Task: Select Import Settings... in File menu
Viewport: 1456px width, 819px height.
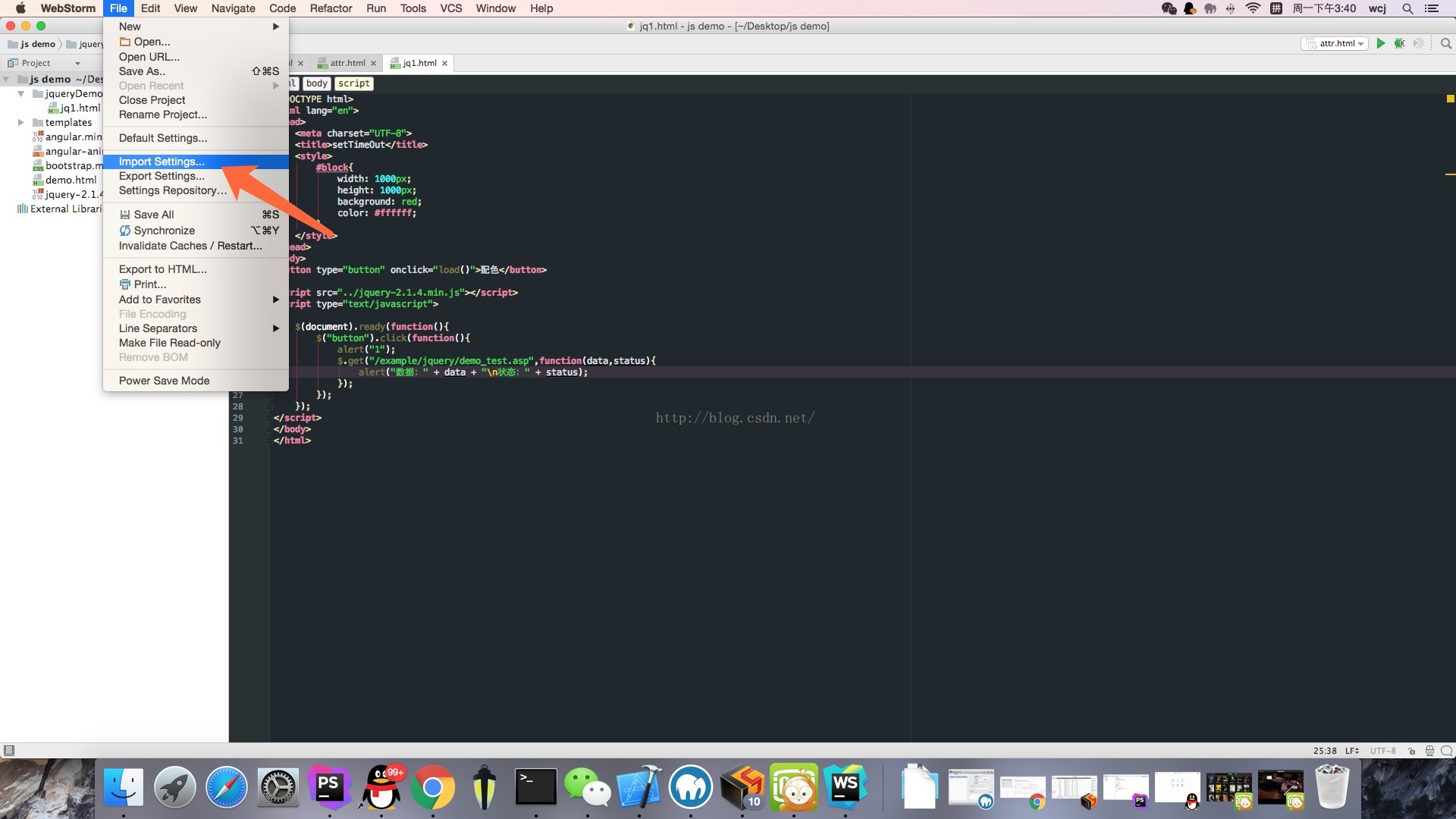Action: tap(161, 162)
